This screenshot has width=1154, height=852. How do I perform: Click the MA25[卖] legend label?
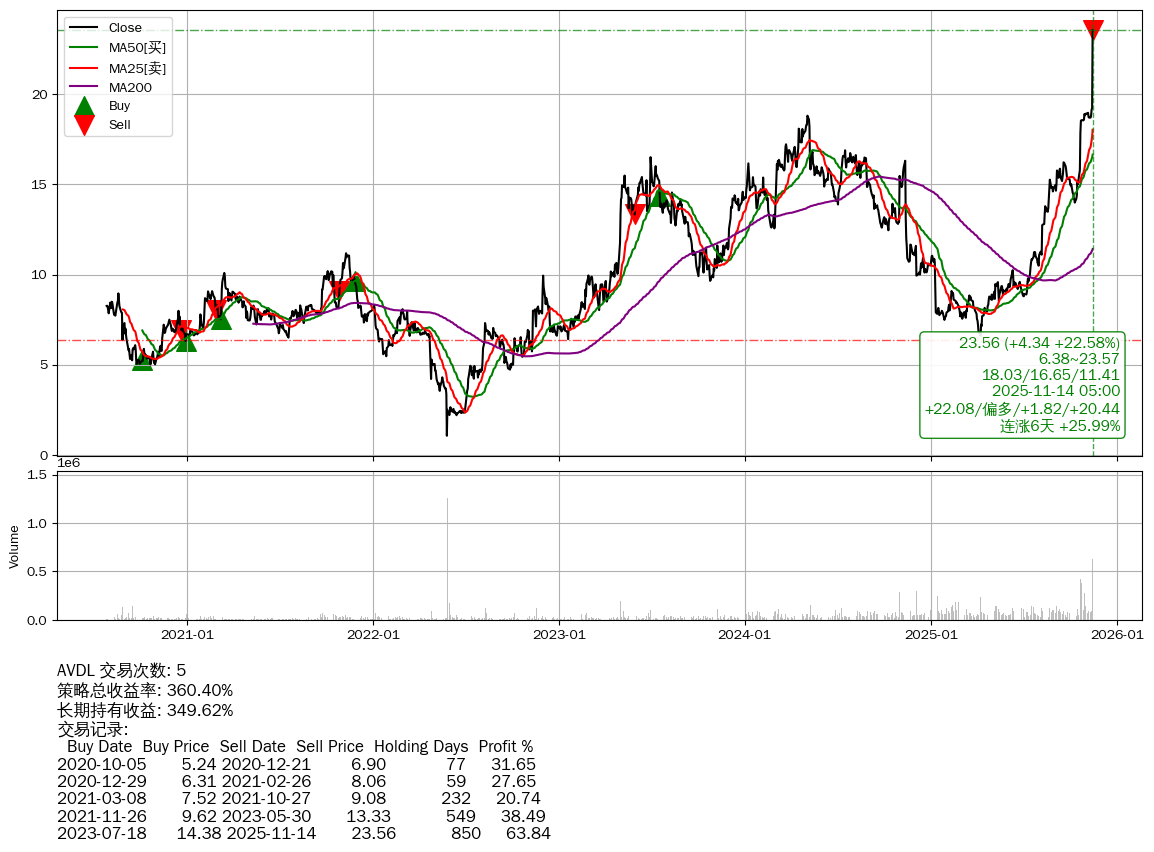tap(137, 67)
